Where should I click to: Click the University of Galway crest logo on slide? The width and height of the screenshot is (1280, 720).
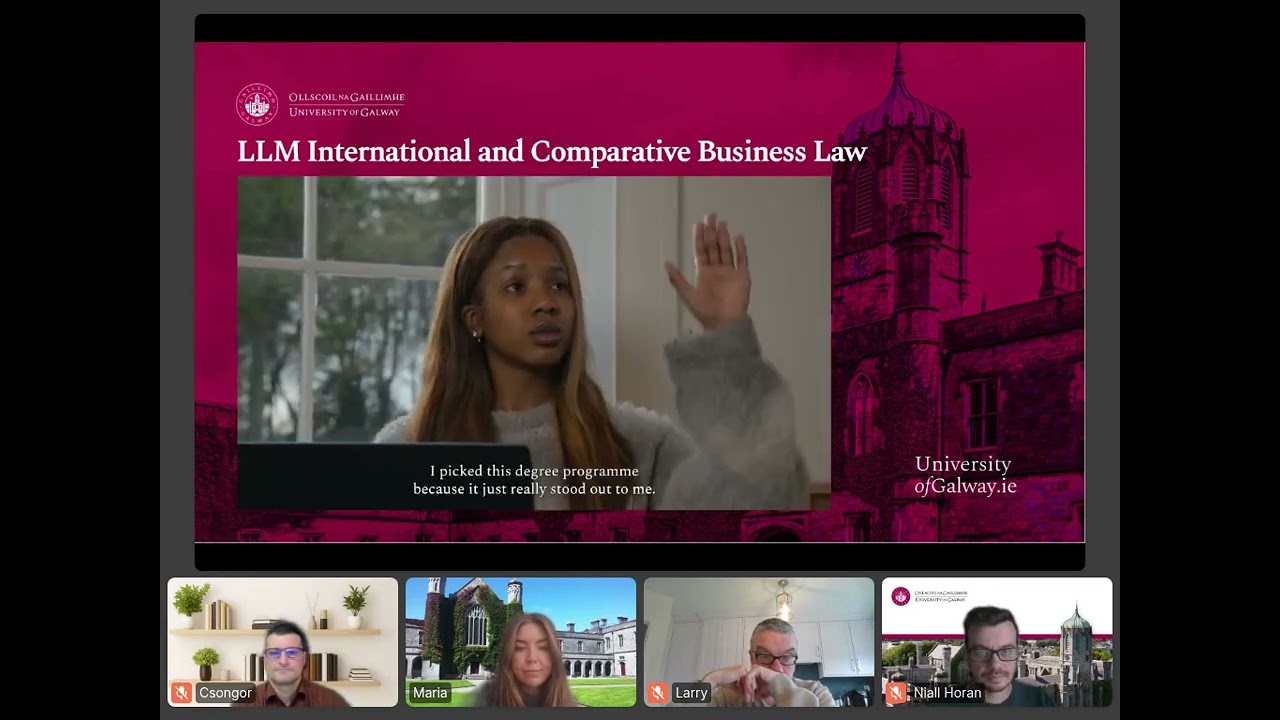click(x=257, y=104)
